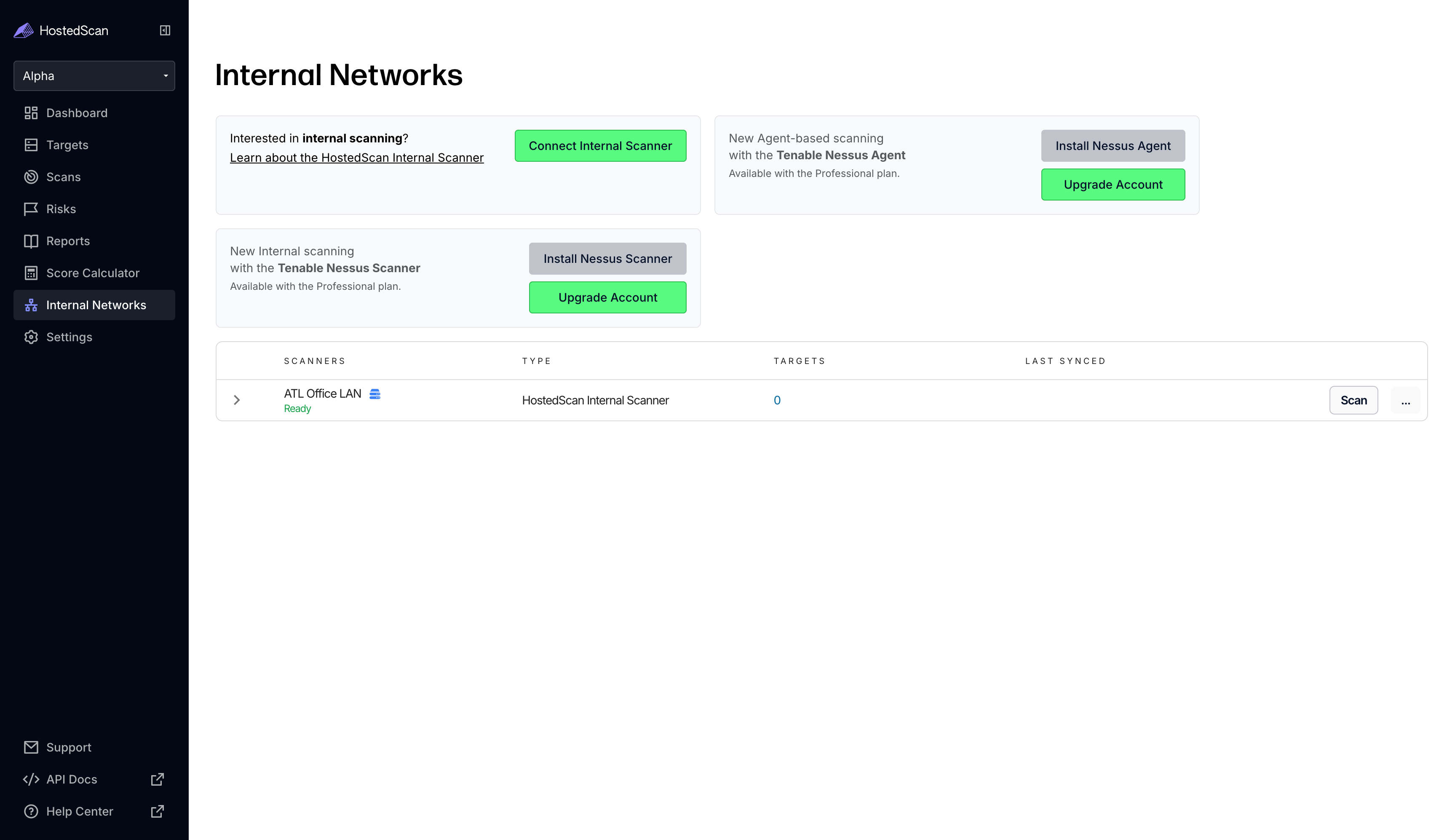Click Install Nessus Agent button
Screen dimensions: 1455x840
pyautogui.click(x=1113, y=146)
